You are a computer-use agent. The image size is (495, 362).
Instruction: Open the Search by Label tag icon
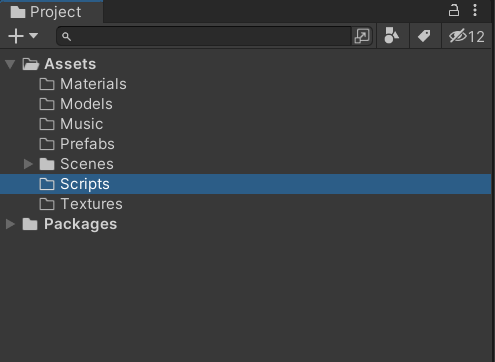(x=424, y=36)
